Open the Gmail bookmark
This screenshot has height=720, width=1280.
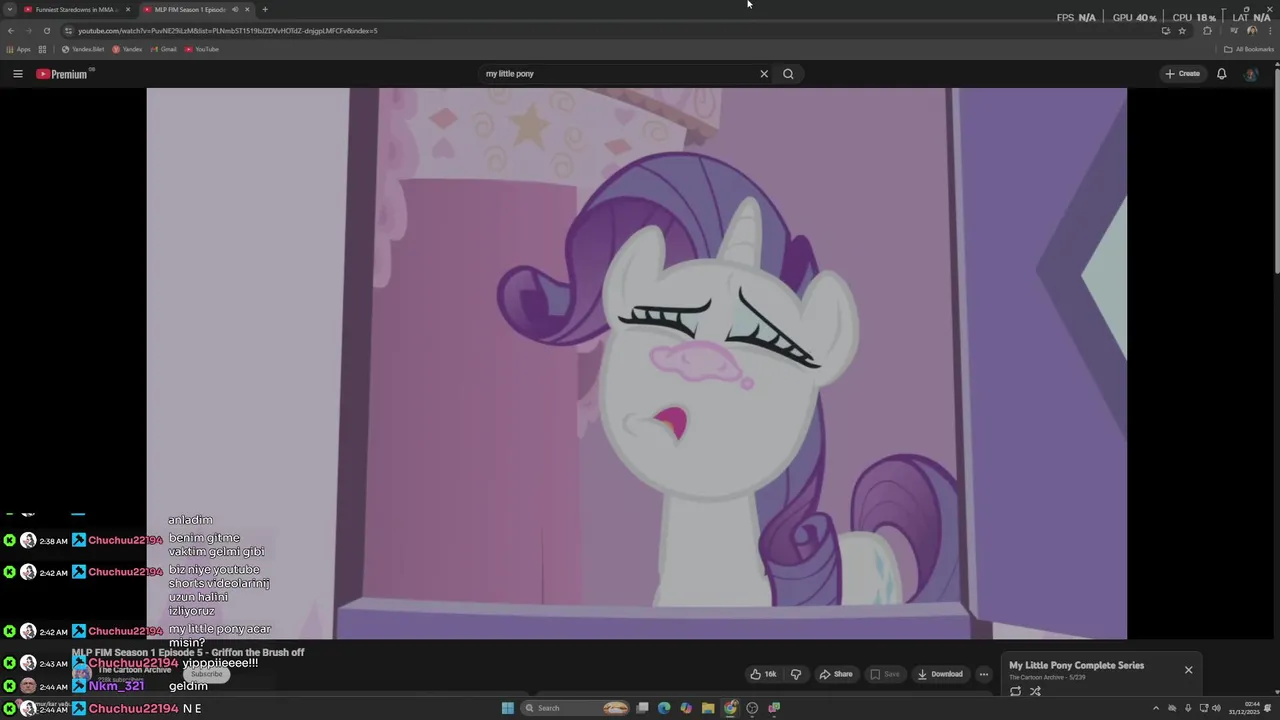click(x=164, y=49)
